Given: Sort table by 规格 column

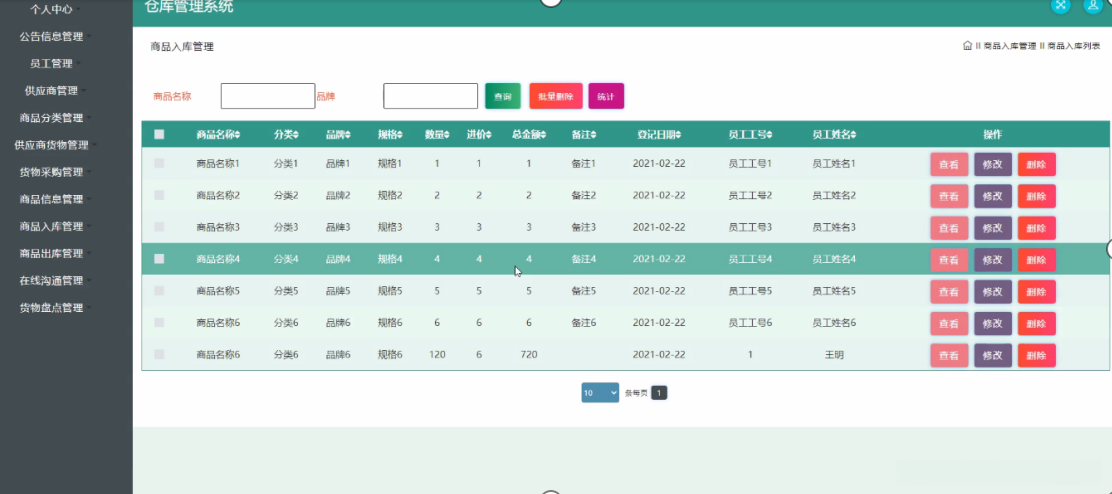Looking at the screenshot, I should coord(390,135).
